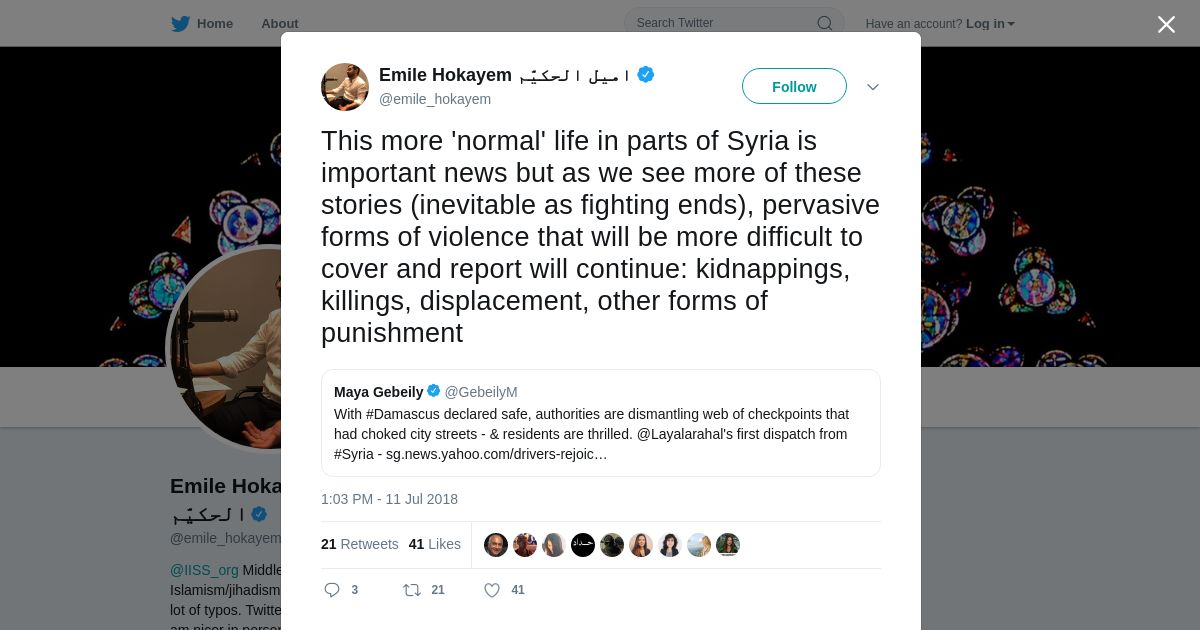The image size is (1200, 630).
Task: View the 41 Likes list
Action: [x=435, y=544]
